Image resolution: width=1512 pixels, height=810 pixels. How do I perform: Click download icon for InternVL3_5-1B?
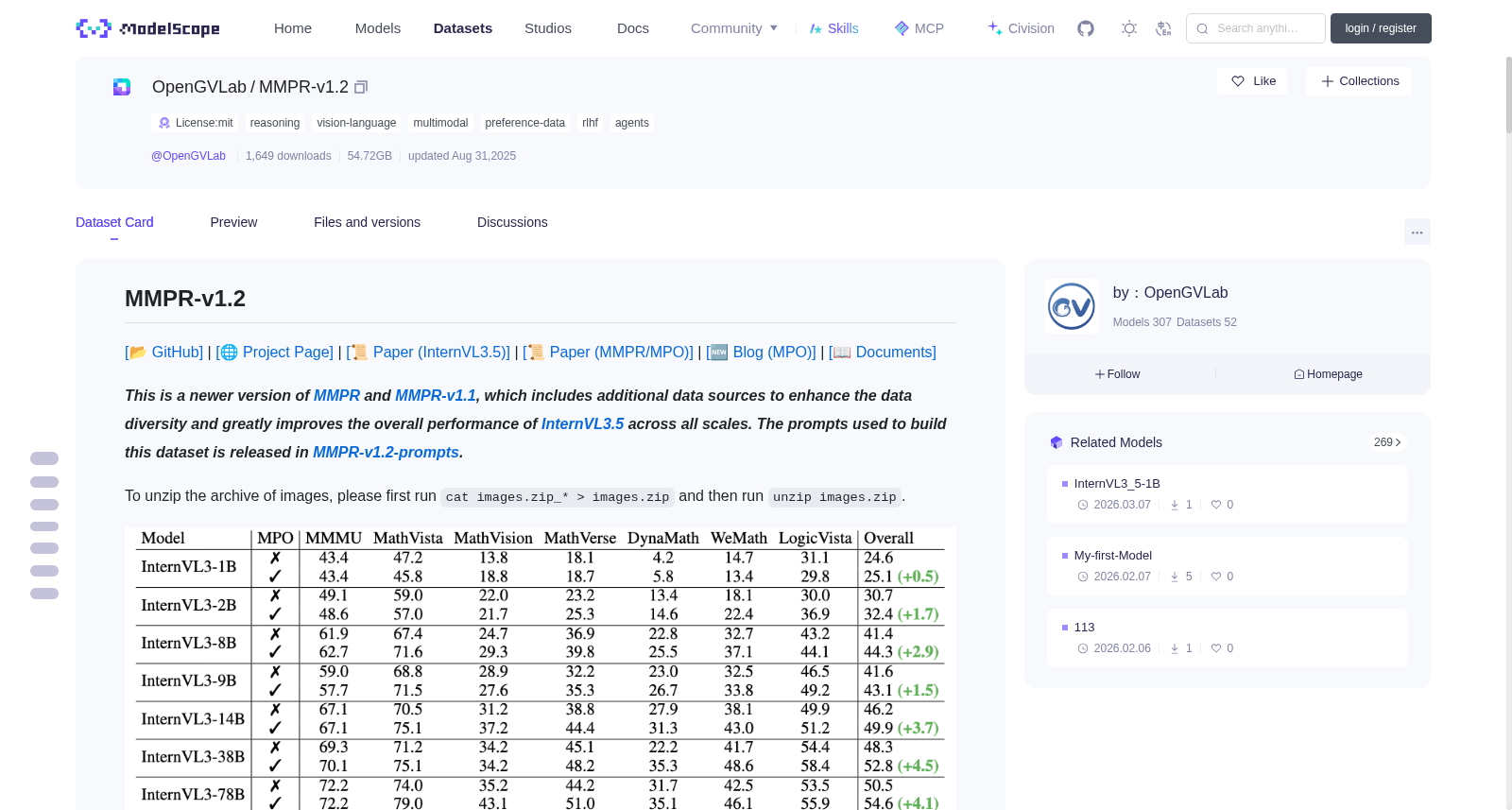(x=1175, y=505)
